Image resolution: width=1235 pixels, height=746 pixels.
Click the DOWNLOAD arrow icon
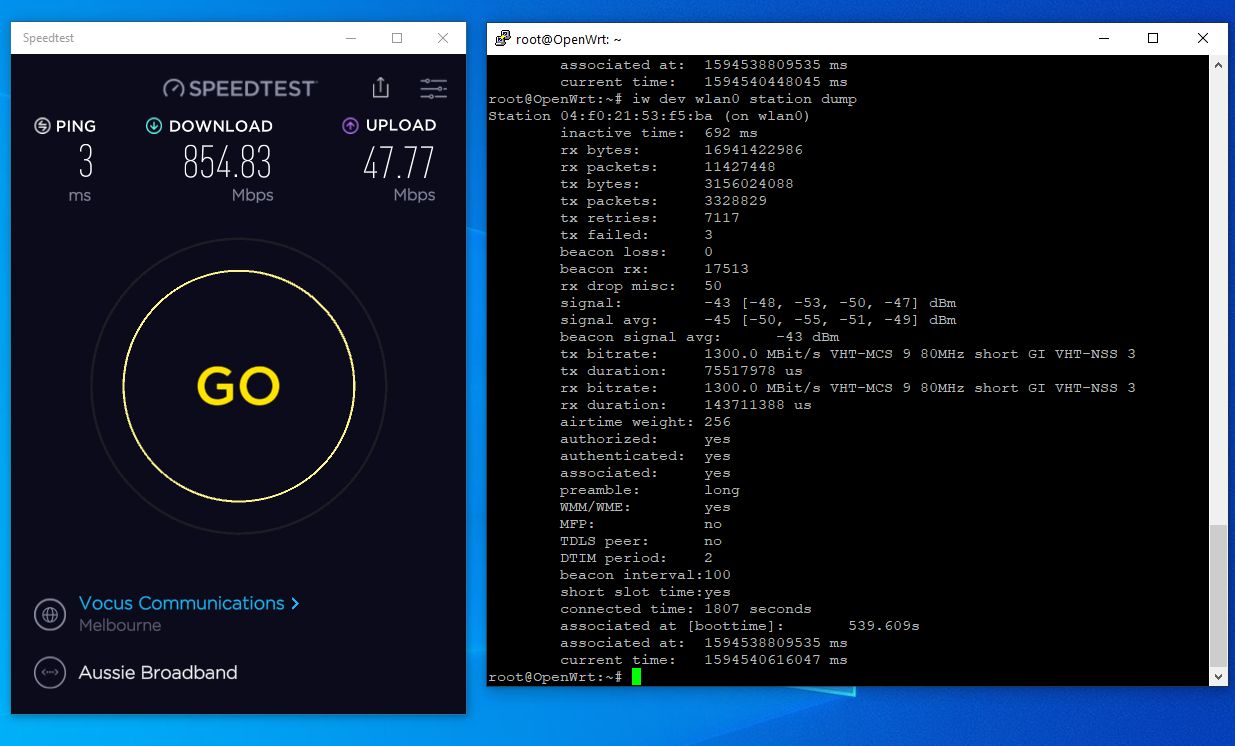154,126
